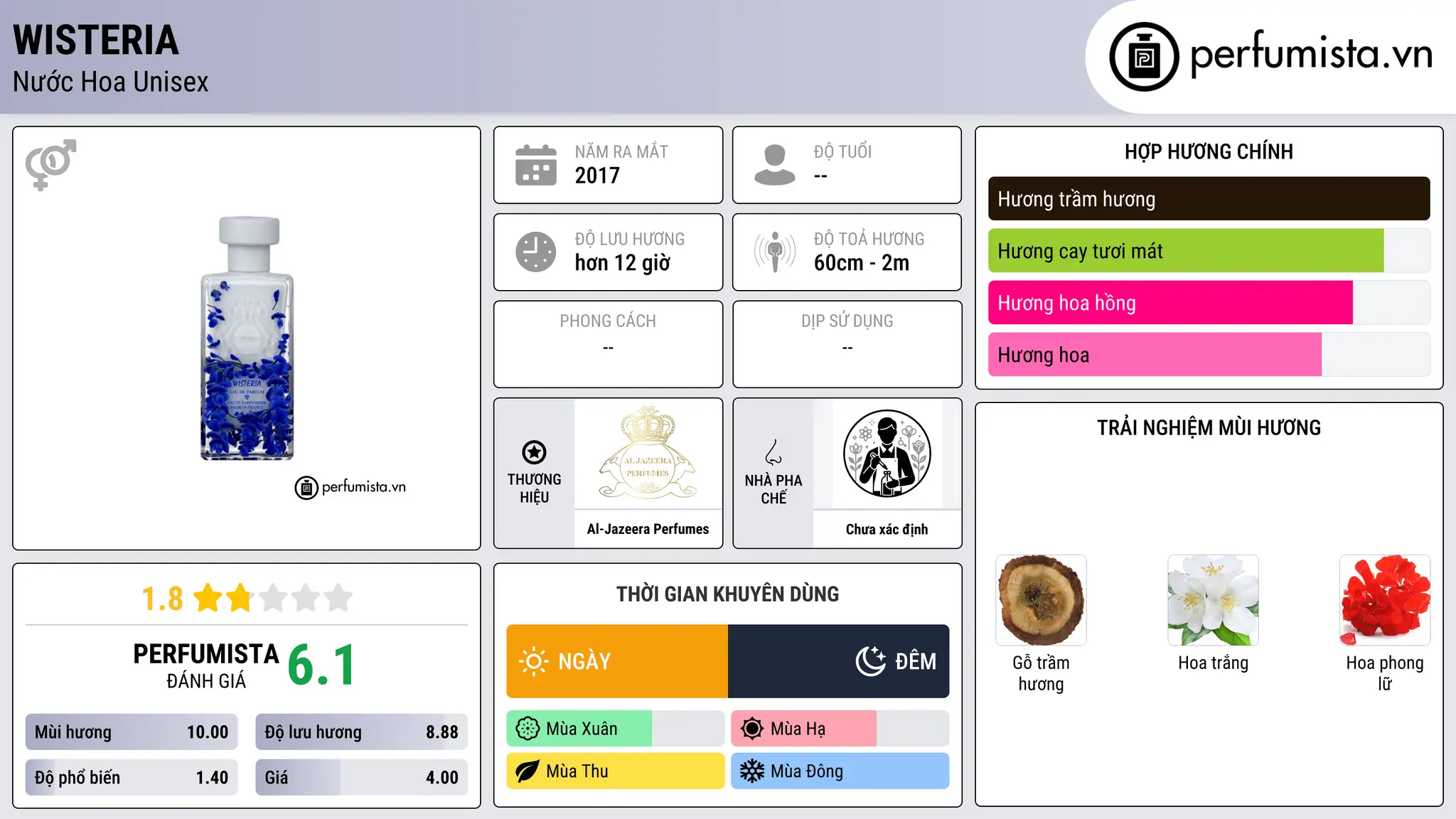Click the 60cm - 2m sillage value

pos(862,263)
